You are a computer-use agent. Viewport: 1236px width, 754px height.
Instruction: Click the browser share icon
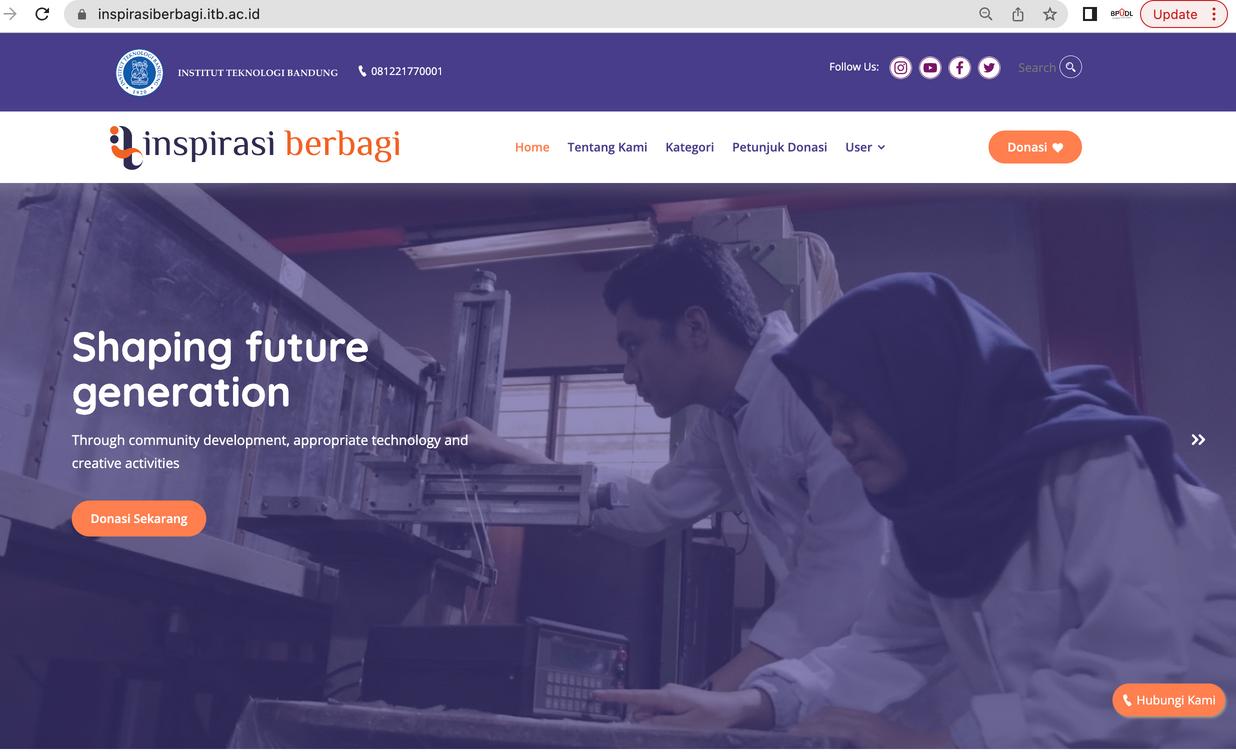click(1018, 14)
